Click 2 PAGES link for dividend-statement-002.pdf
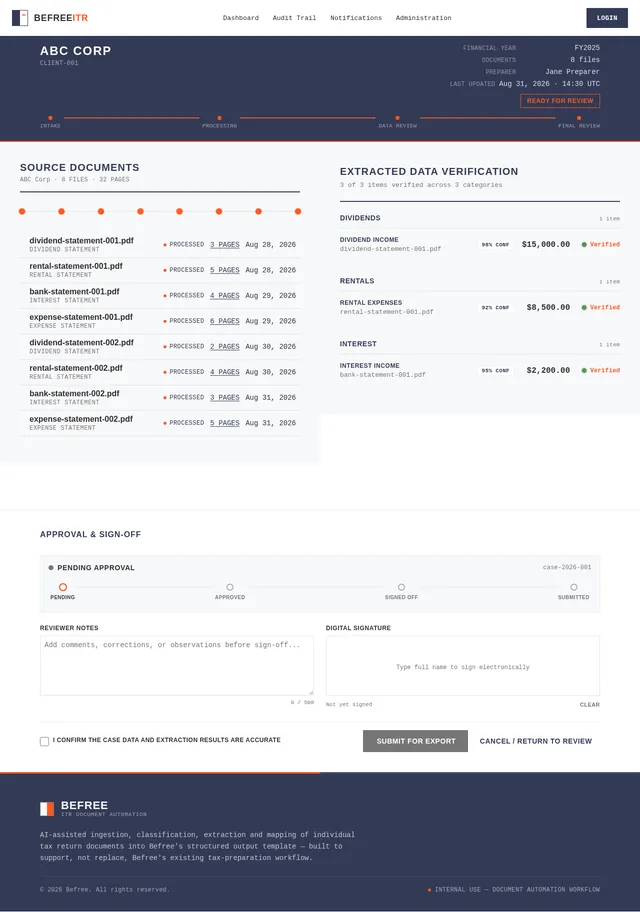The width and height of the screenshot is (640, 912). click(x=225, y=347)
